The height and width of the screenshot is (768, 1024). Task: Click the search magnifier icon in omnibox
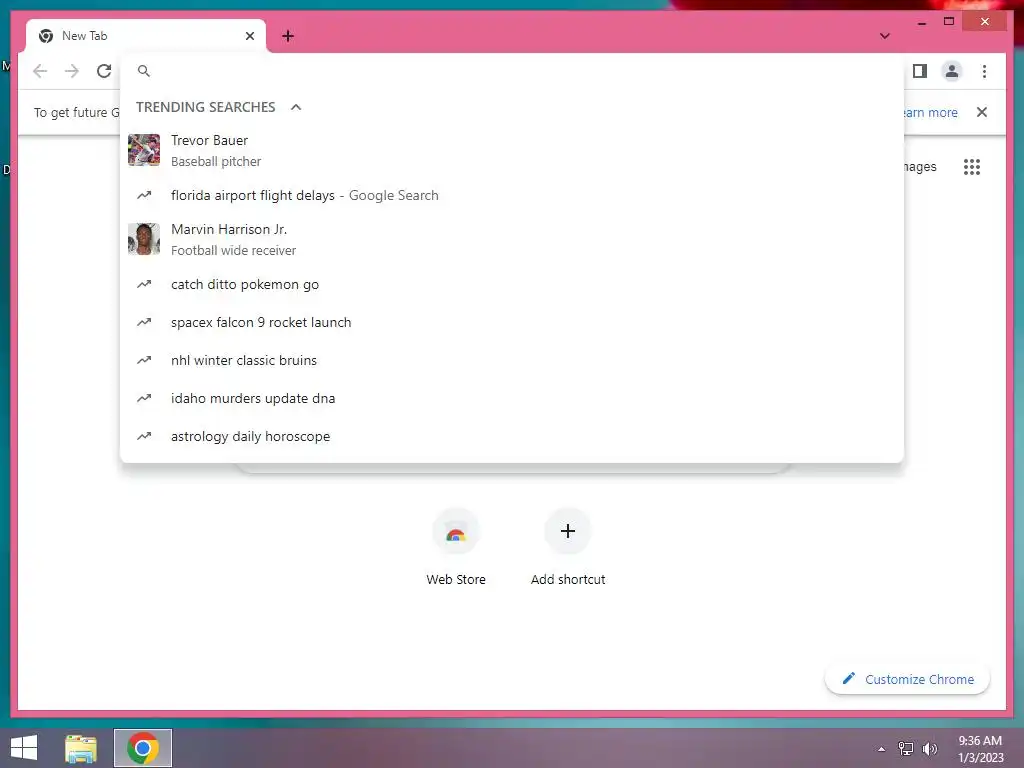[x=144, y=71]
